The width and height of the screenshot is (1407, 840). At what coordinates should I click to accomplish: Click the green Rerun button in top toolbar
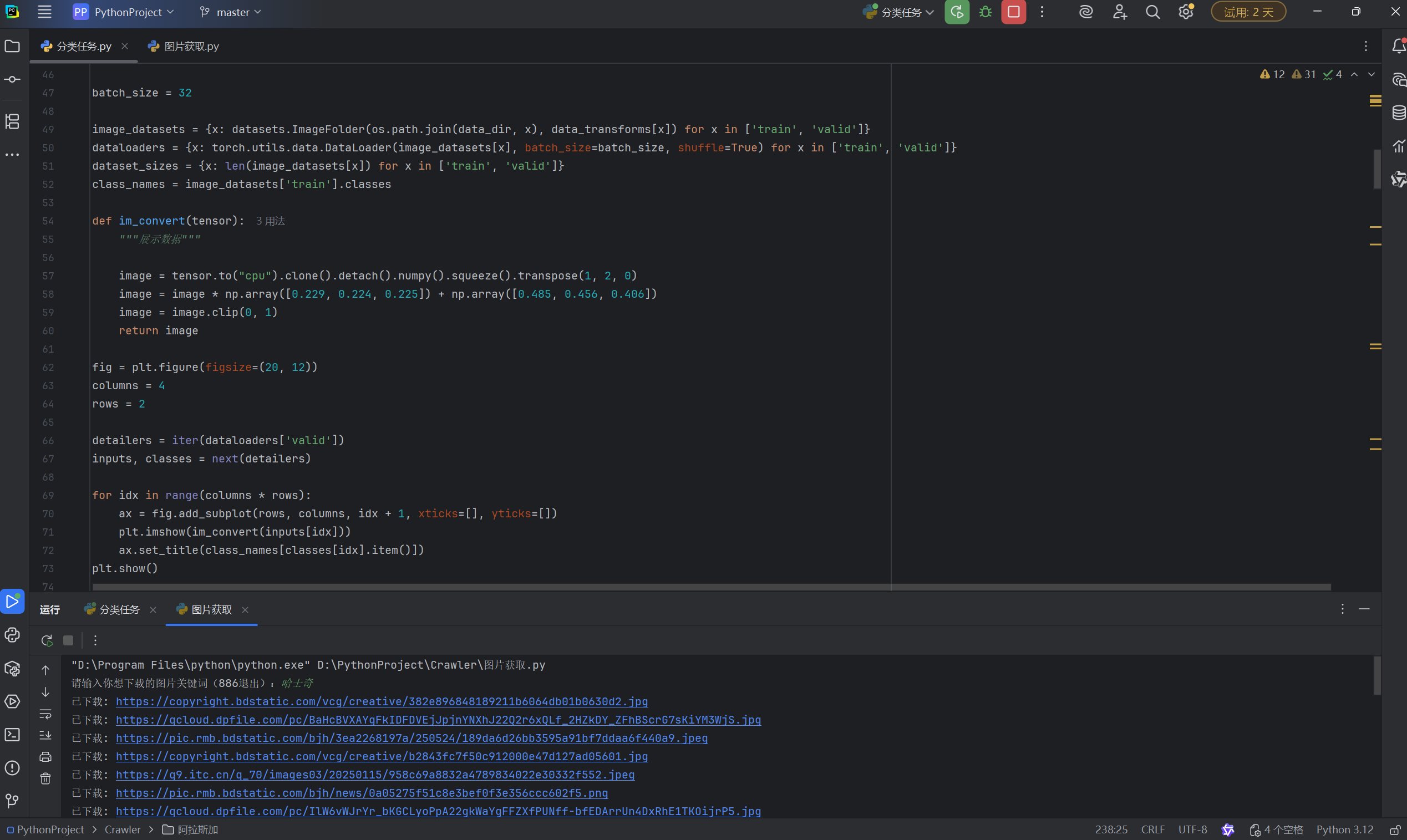(x=957, y=12)
